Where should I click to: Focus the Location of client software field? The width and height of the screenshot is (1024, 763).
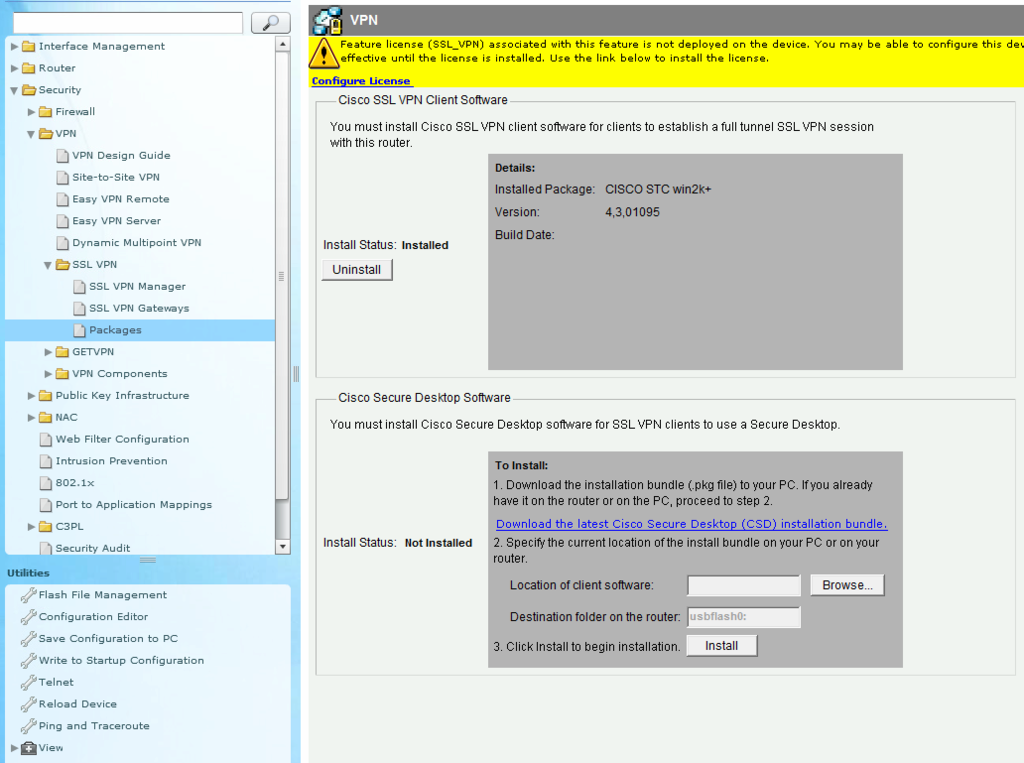coord(744,585)
